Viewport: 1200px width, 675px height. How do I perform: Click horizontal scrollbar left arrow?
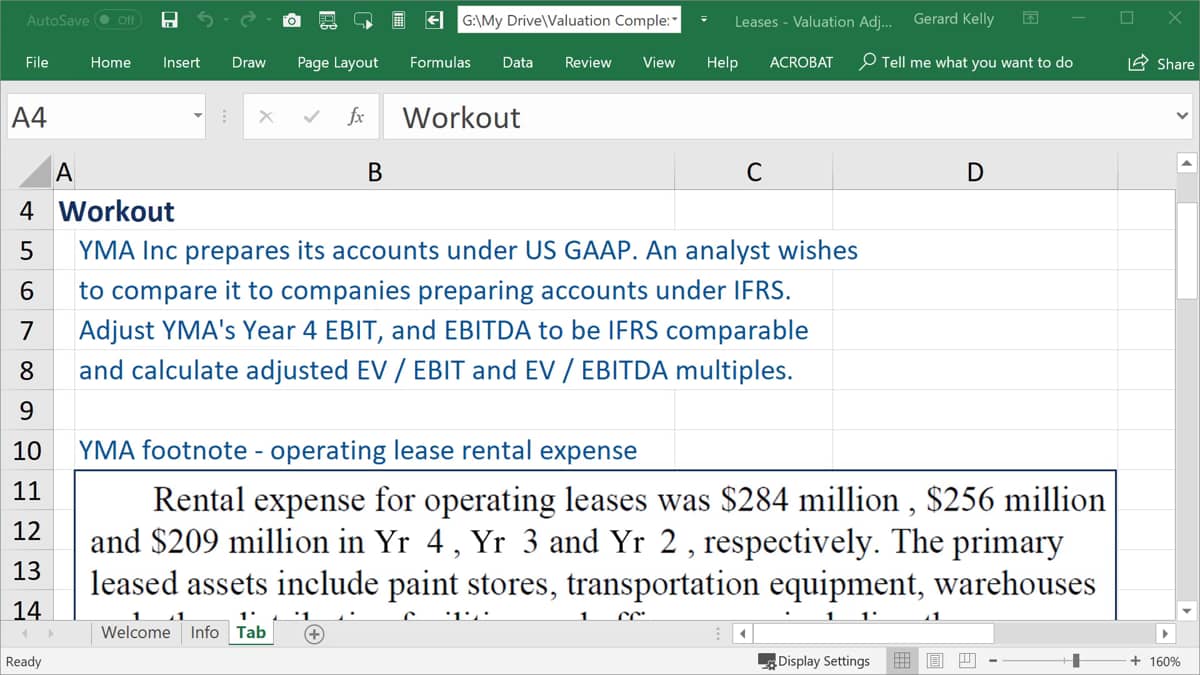pyautogui.click(x=743, y=633)
